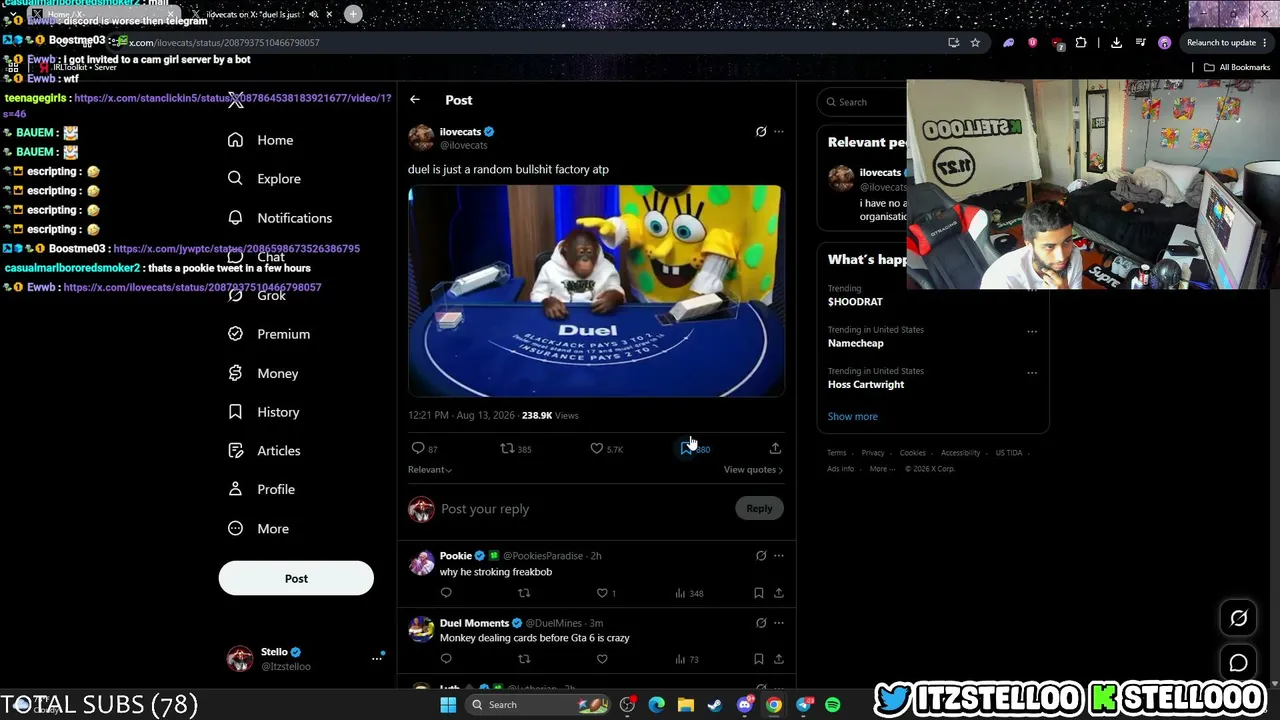
Task: Click Show more under trends
Action: (853, 416)
